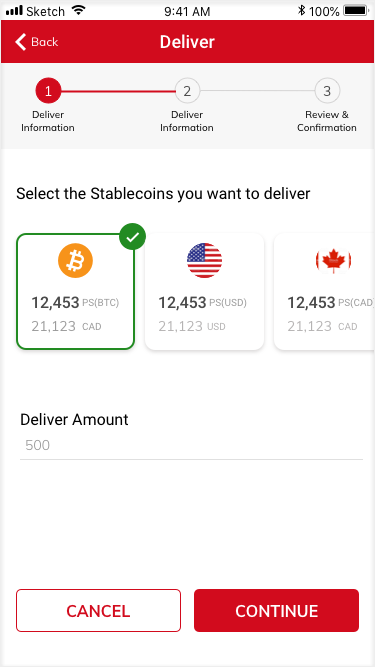The width and height of the screenshot is (375, 667).
Task: Toggle the green checkmark on the BTC card
Action: click(133, 237)
